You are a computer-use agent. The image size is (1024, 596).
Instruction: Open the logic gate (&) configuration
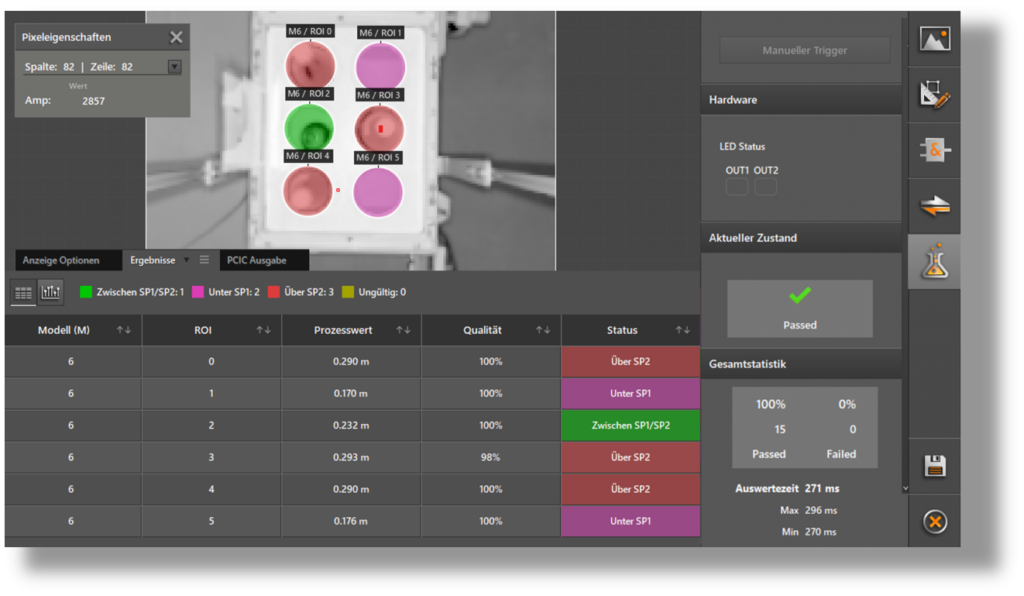point(934,150)
